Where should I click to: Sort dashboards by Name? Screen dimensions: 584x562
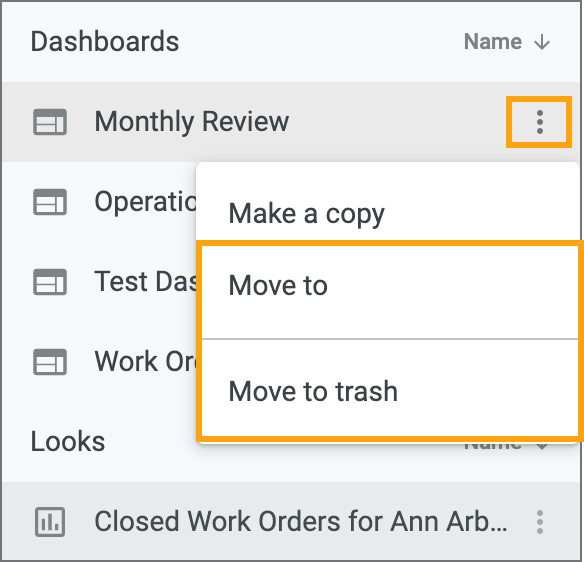click(x=492, y=41)
